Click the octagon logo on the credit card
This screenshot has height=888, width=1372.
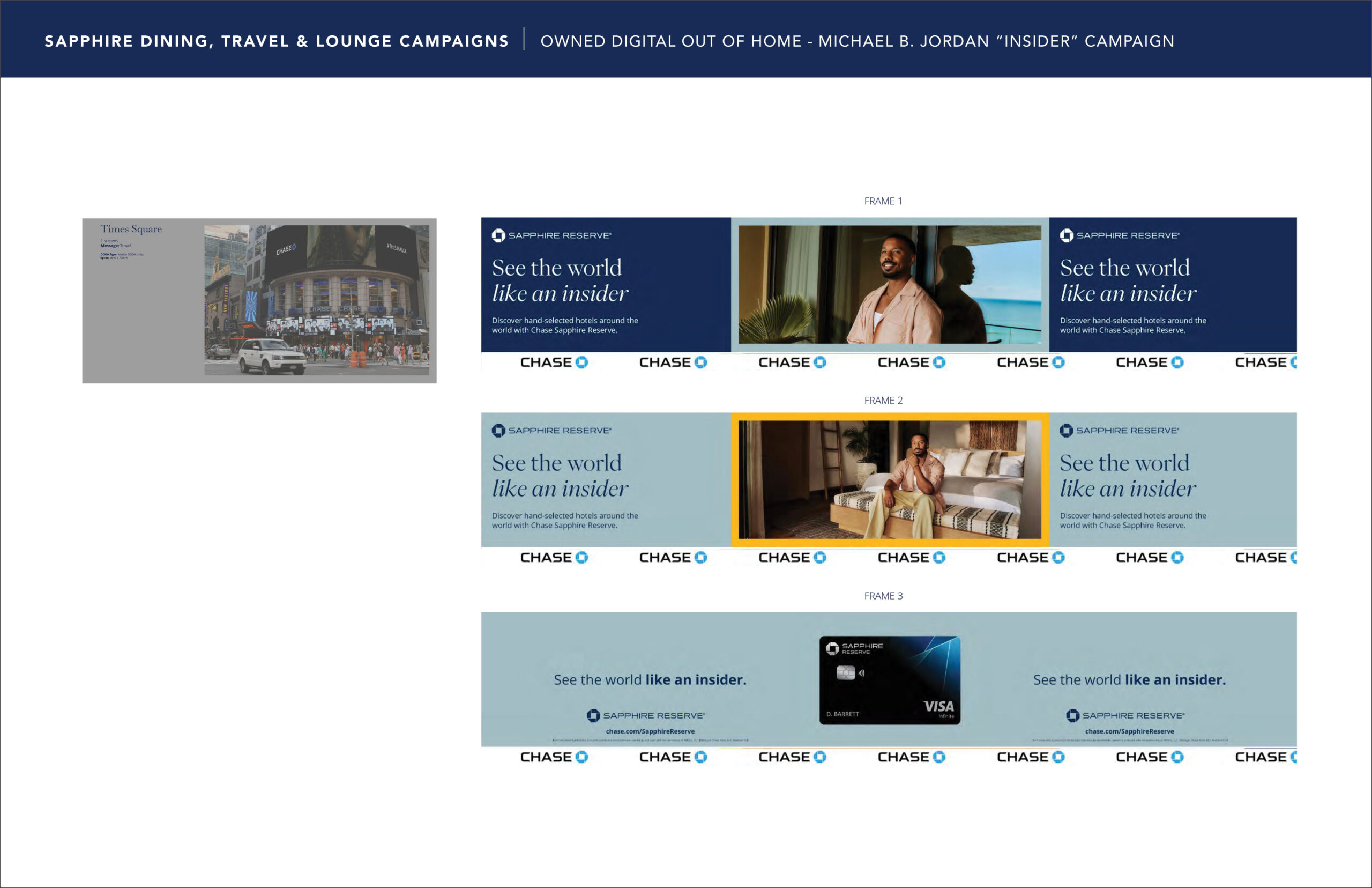[832, 649]
